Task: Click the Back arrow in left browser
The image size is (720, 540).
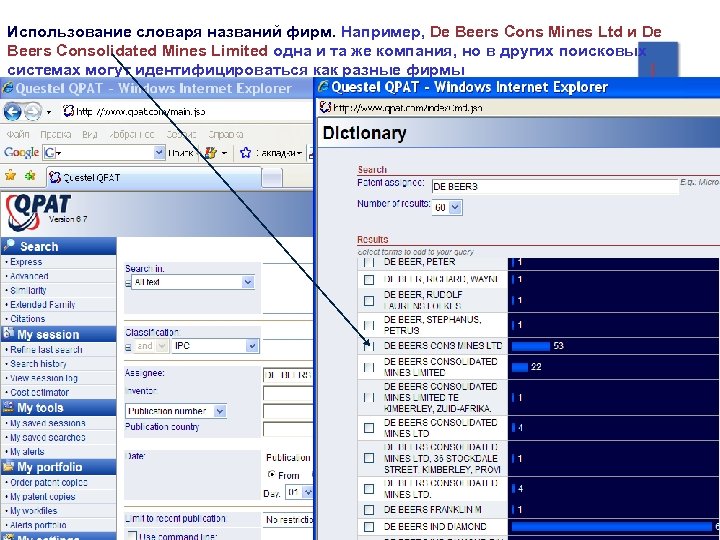Action: (12, 112)
